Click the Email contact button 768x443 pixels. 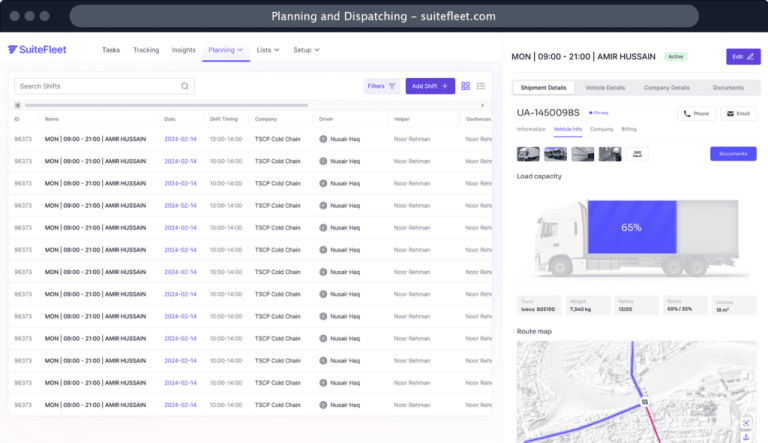pos(739,114)
